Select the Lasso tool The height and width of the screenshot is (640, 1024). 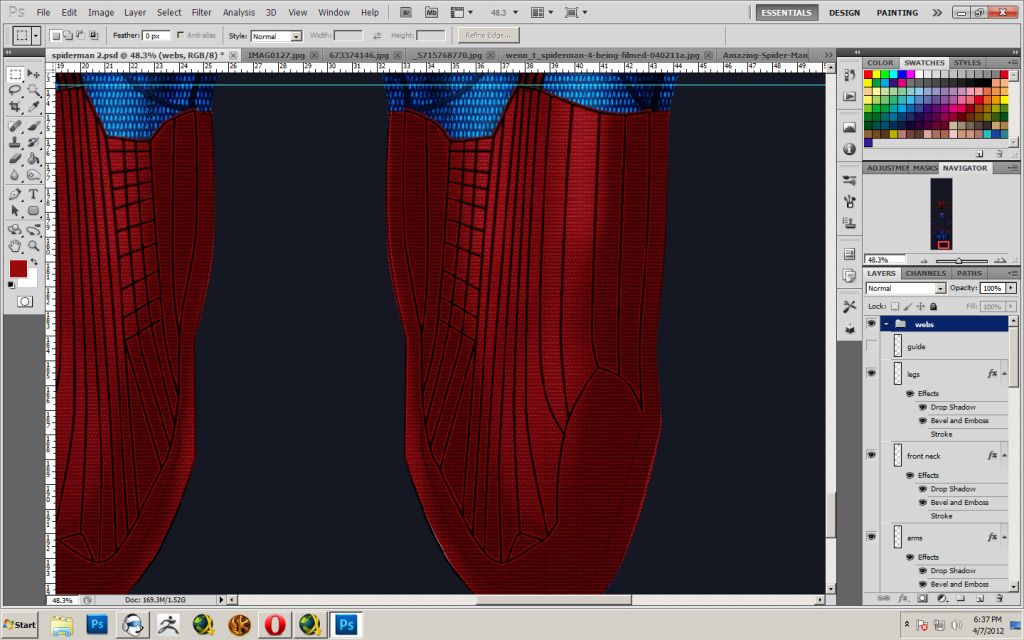[15, 90]
